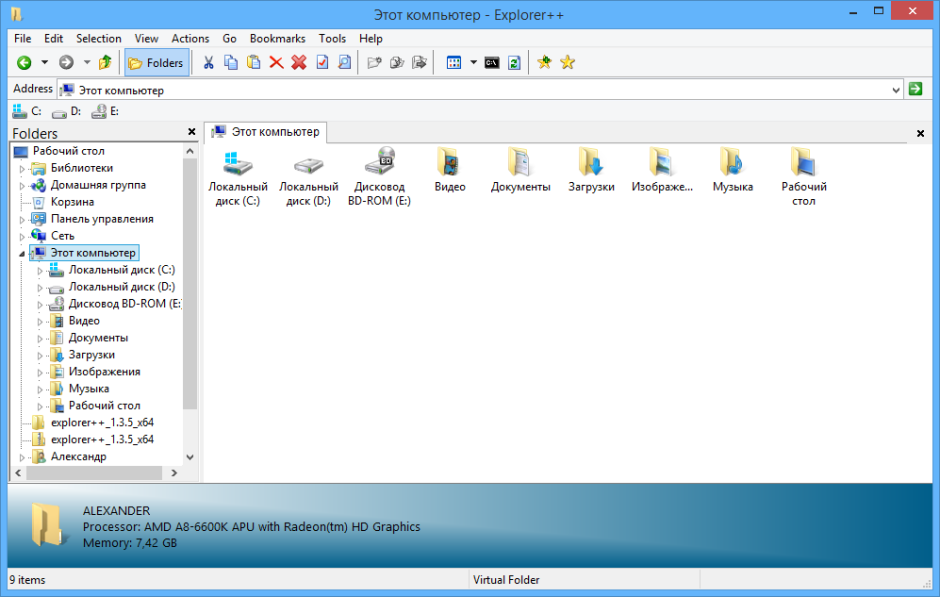Image resolution: width=940 pixels, height=597 pixels.
Task: Close the current tab with the right X
Action: [x=921, y=133]
